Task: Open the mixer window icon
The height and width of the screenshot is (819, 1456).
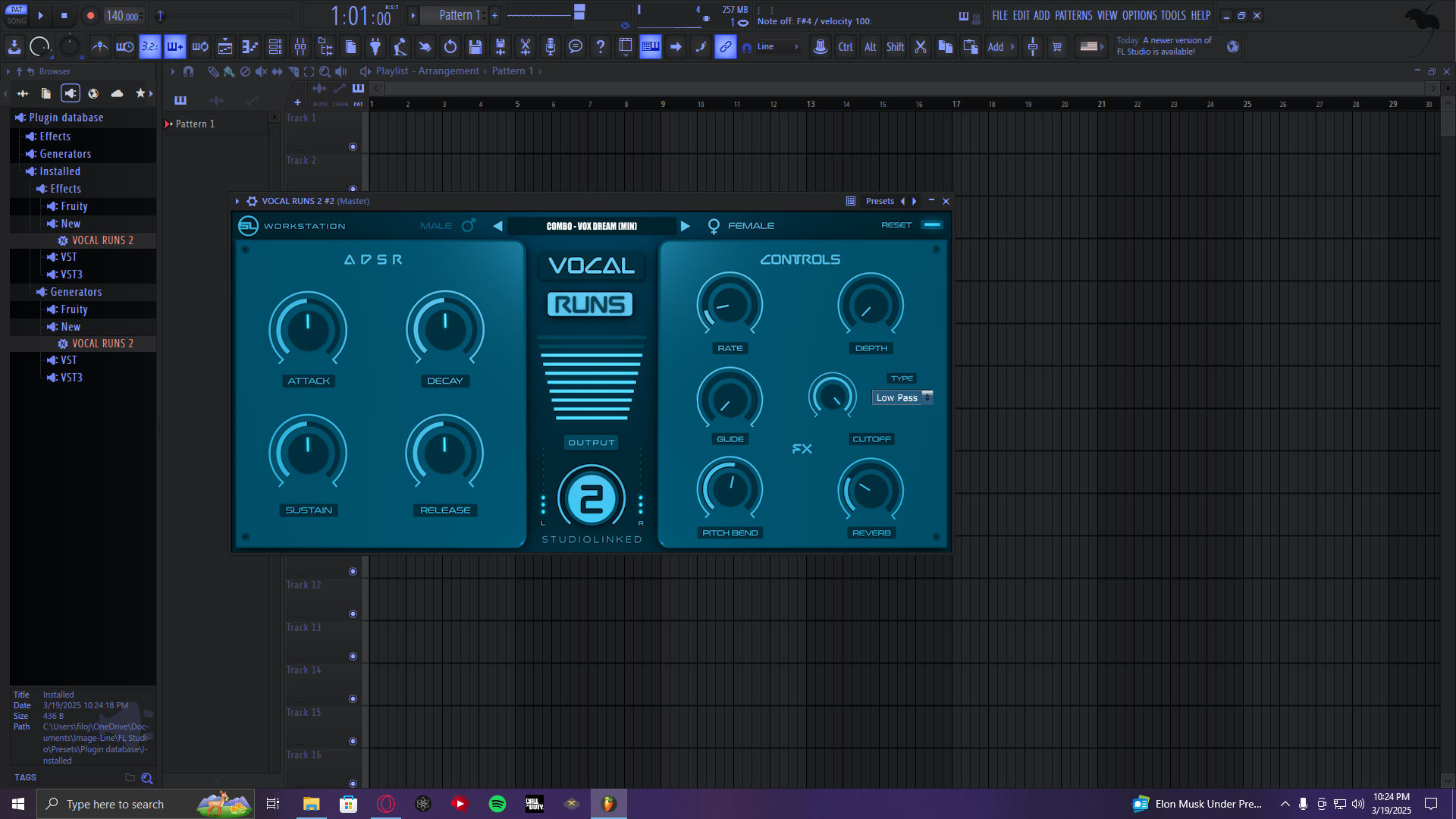Action: pyautogui.click(x=300, y=47)
